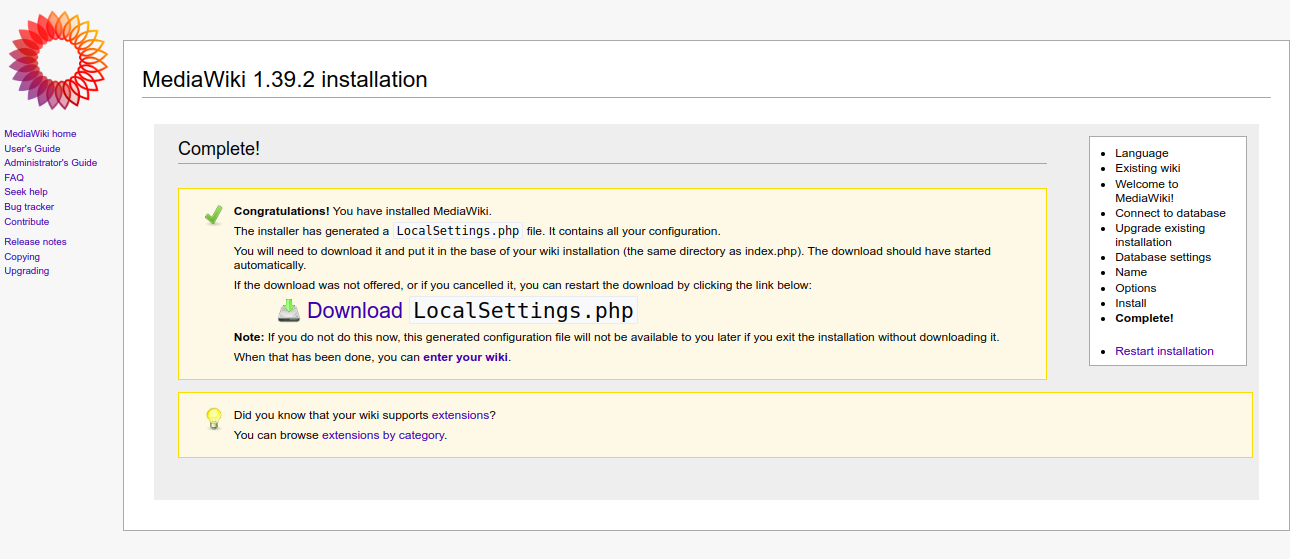
Task: Click Restart installation link
Action: point(1164,351)
